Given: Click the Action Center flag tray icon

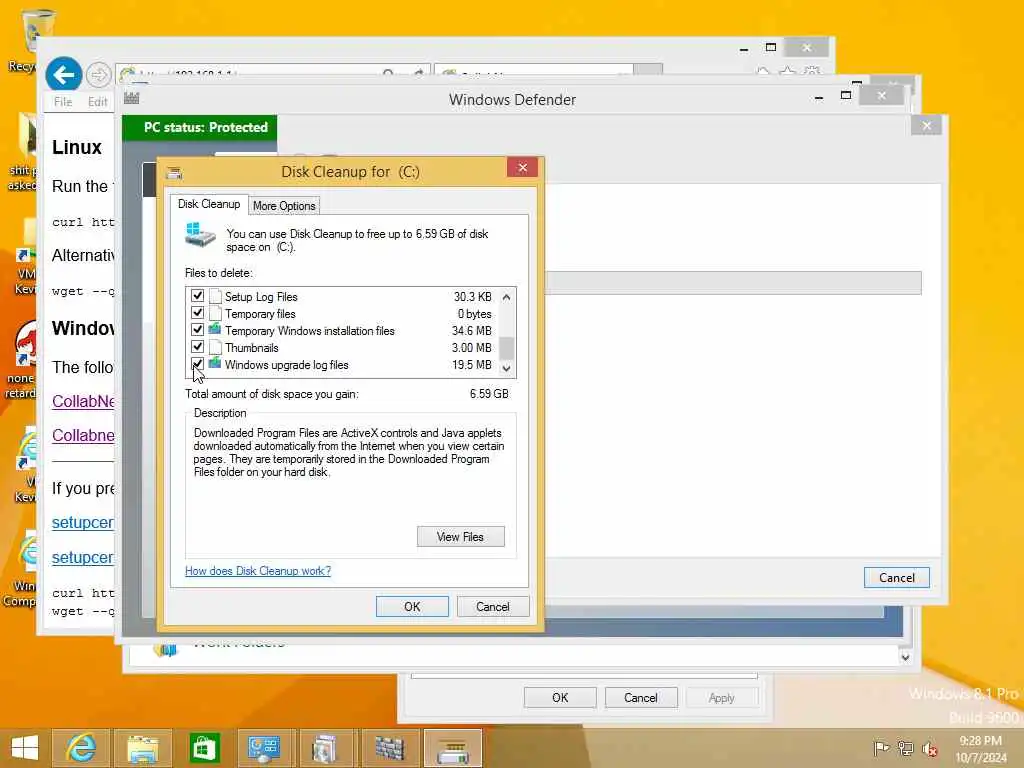Looking at the screenshot, I should (x=881, y=748).
